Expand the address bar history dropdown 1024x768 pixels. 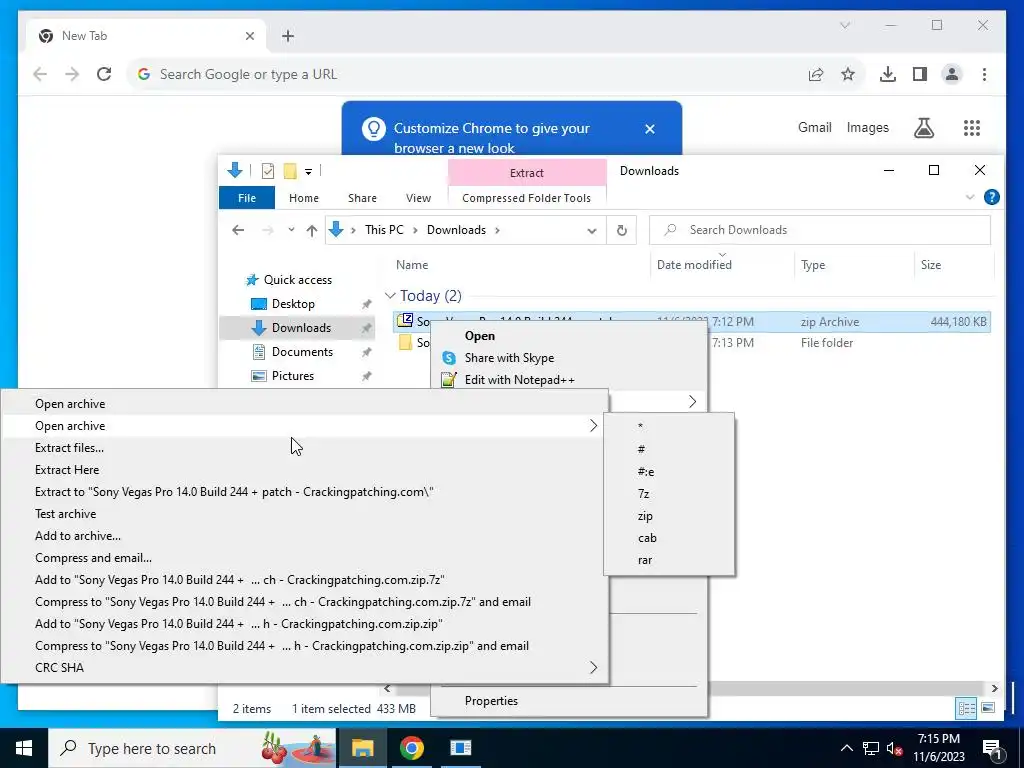(592, 231)
